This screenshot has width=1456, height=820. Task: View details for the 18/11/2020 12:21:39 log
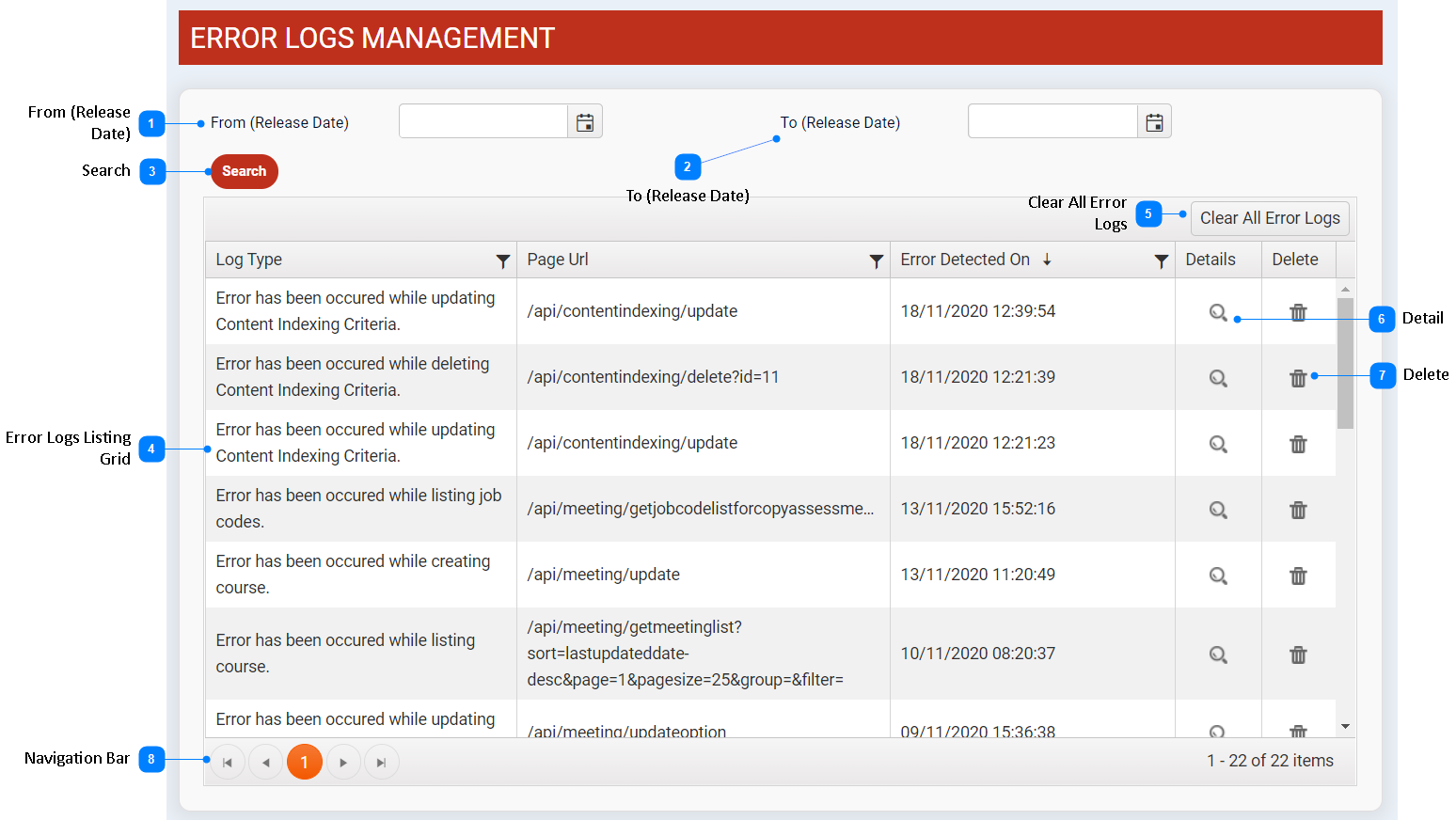click(x=1218, y=378)
